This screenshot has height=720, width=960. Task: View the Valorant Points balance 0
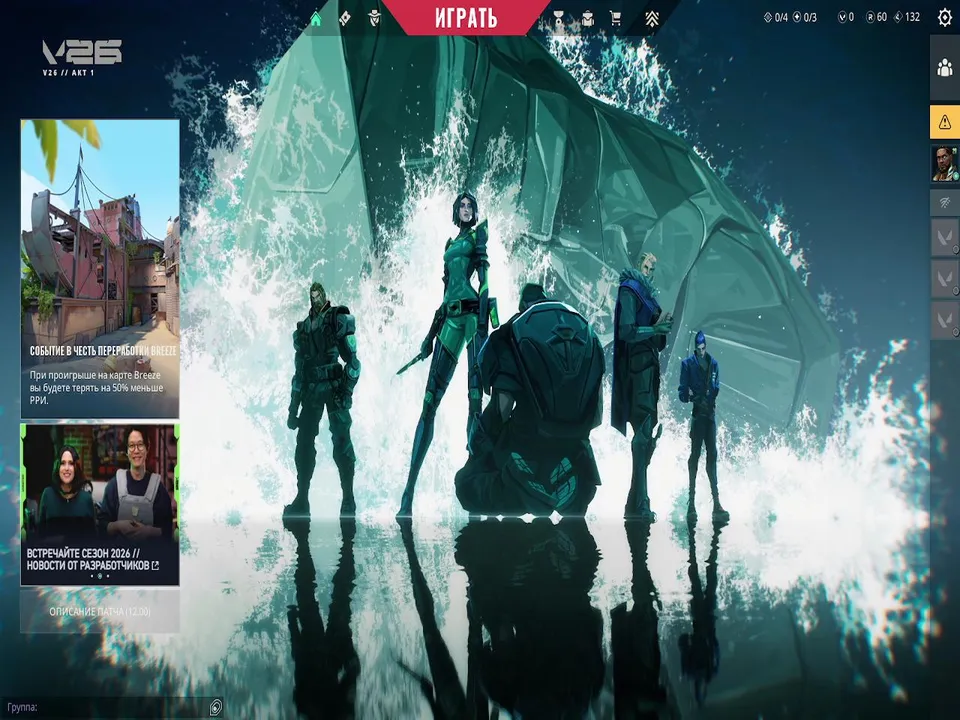click(x=846, y=17)
